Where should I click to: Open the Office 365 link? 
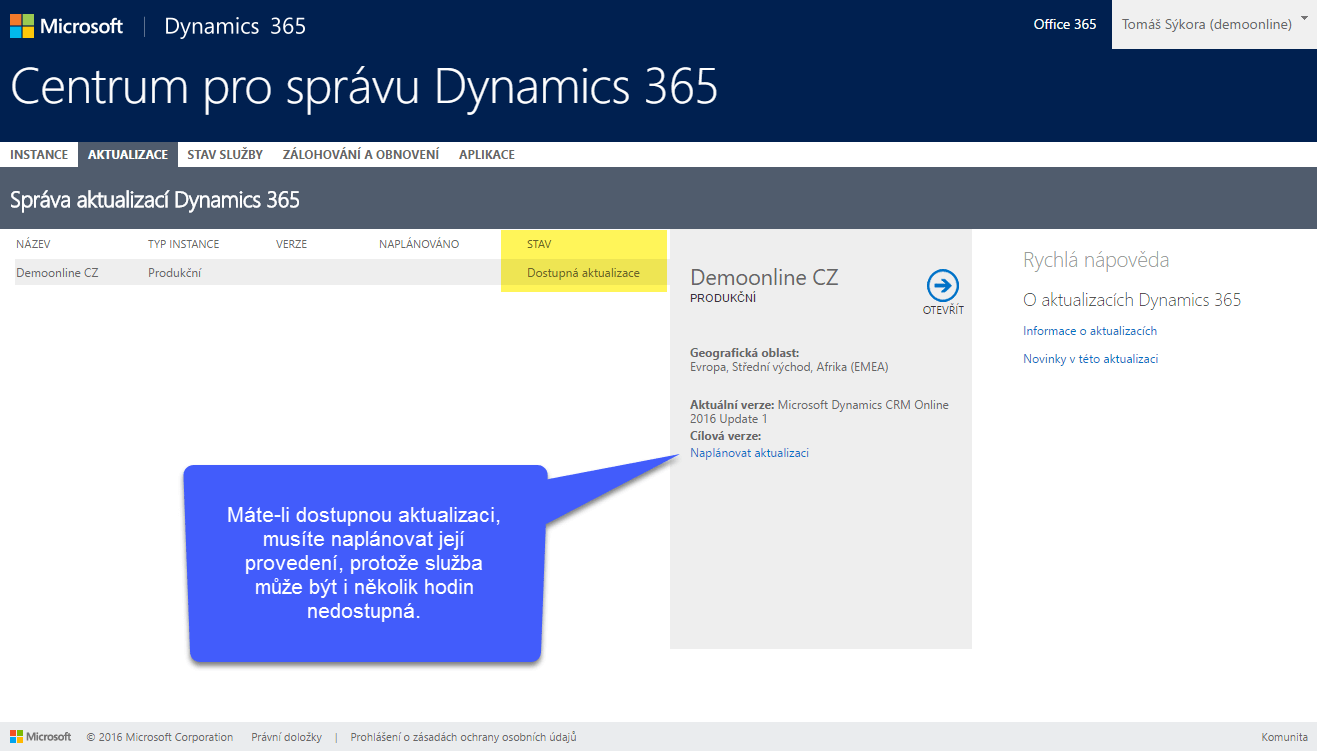pyautogui.click(x=1065, y=24)
